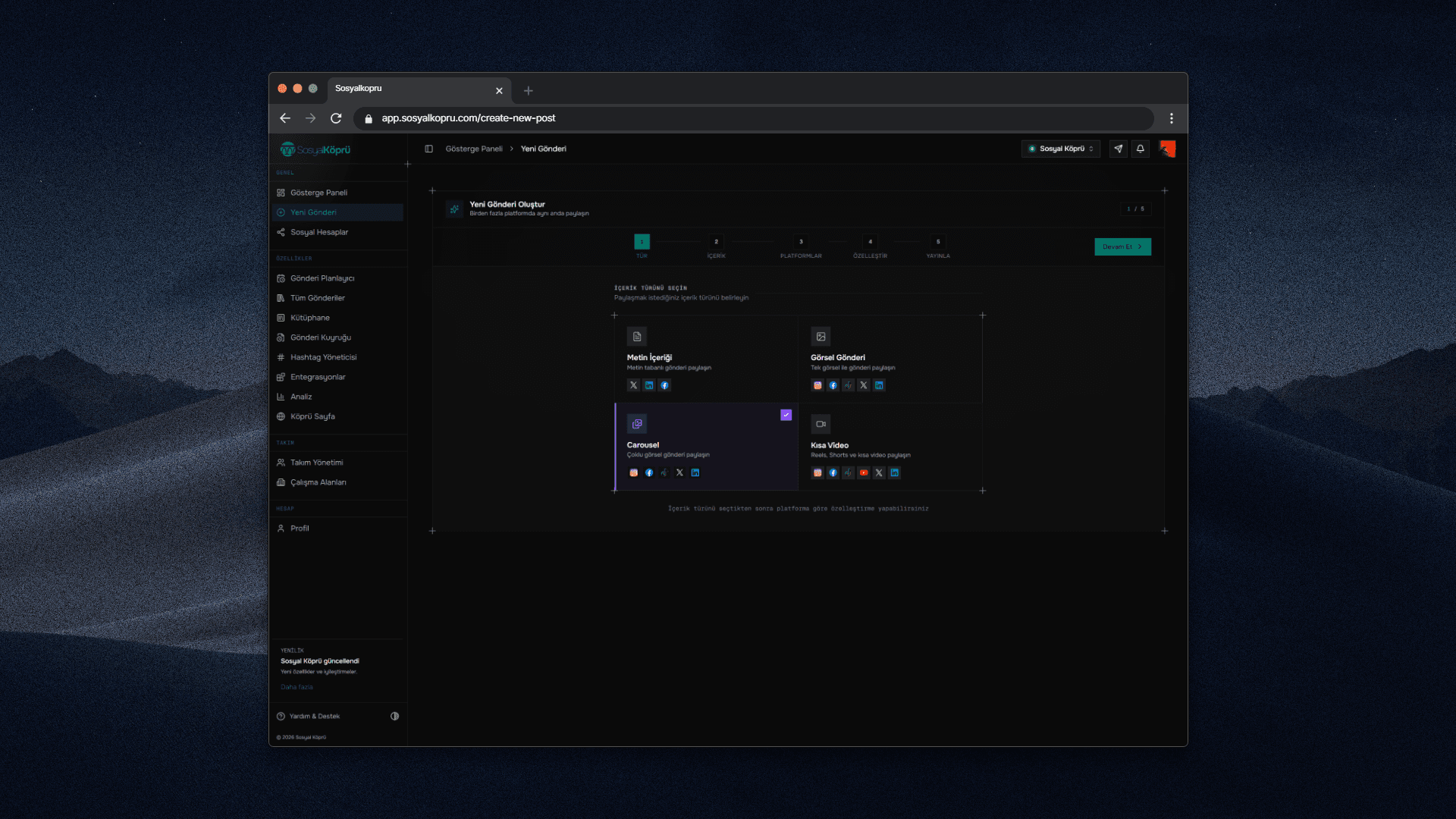Open Tüm Gönderiler in sidebar
Image resolution: width=1456 pixels, height=819 pixels.
coord(337,298)
